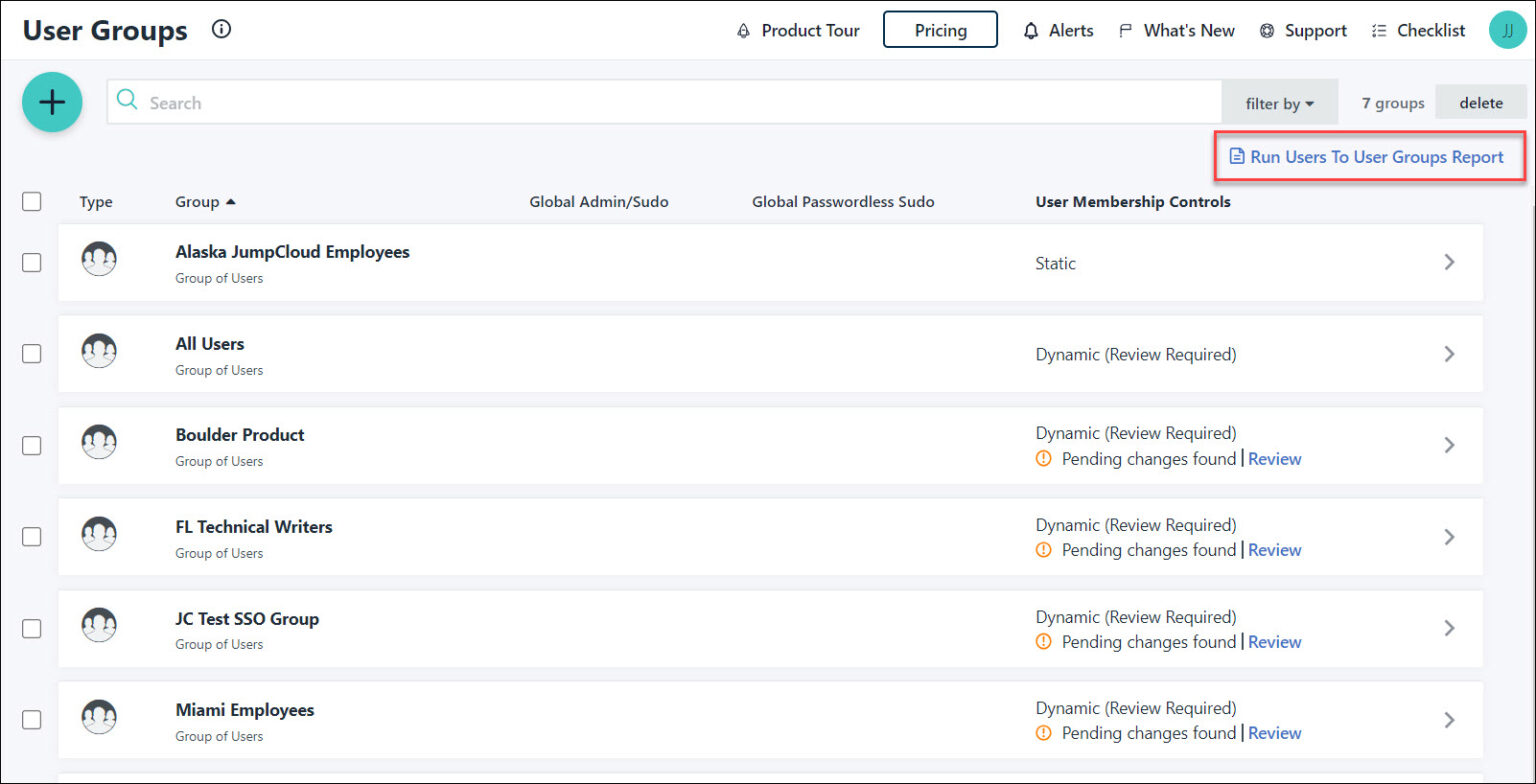
Task: Click the info icon next to User Groups title
Action: click(221, 29)
